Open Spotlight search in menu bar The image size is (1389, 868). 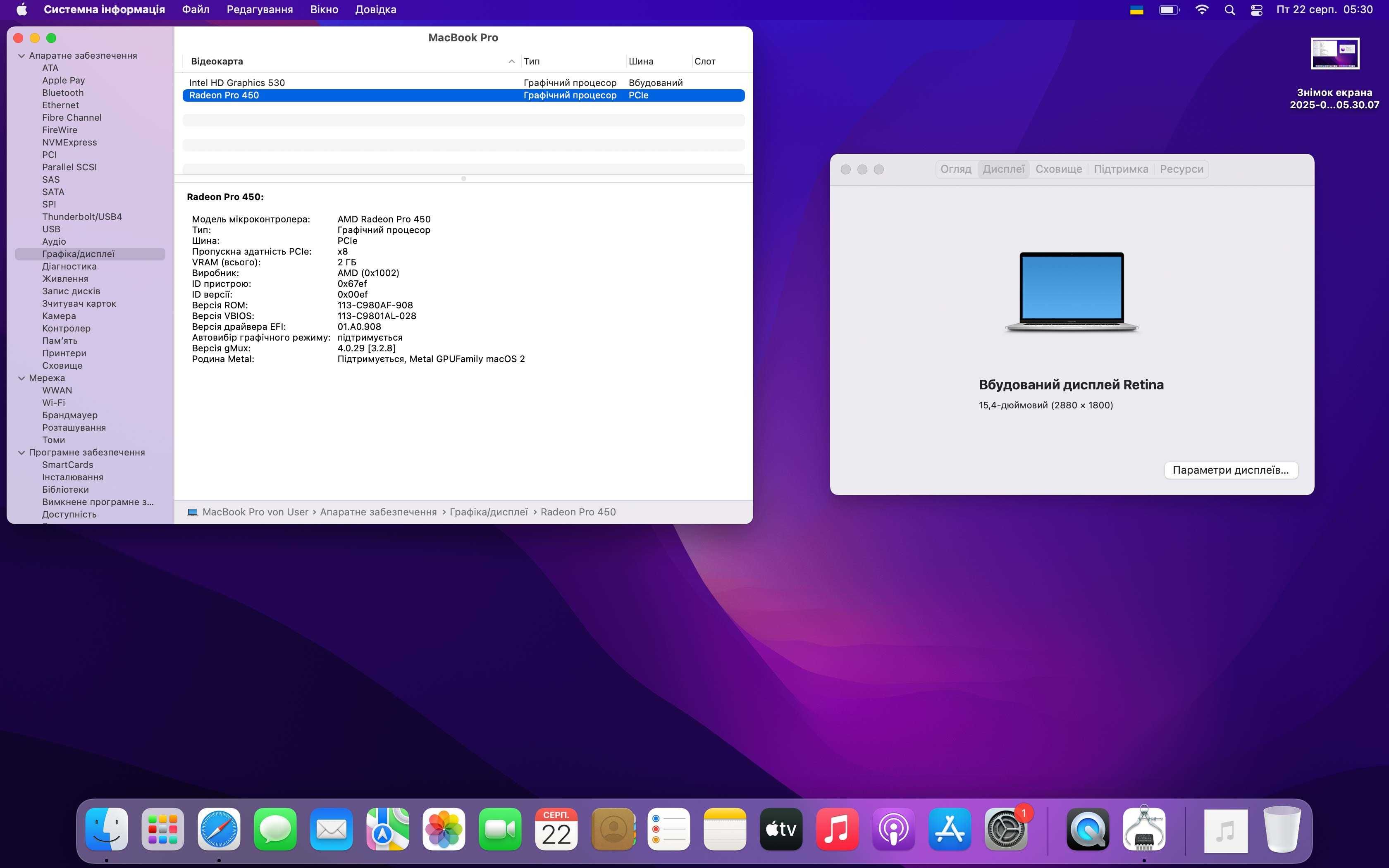coord(1229,10)
